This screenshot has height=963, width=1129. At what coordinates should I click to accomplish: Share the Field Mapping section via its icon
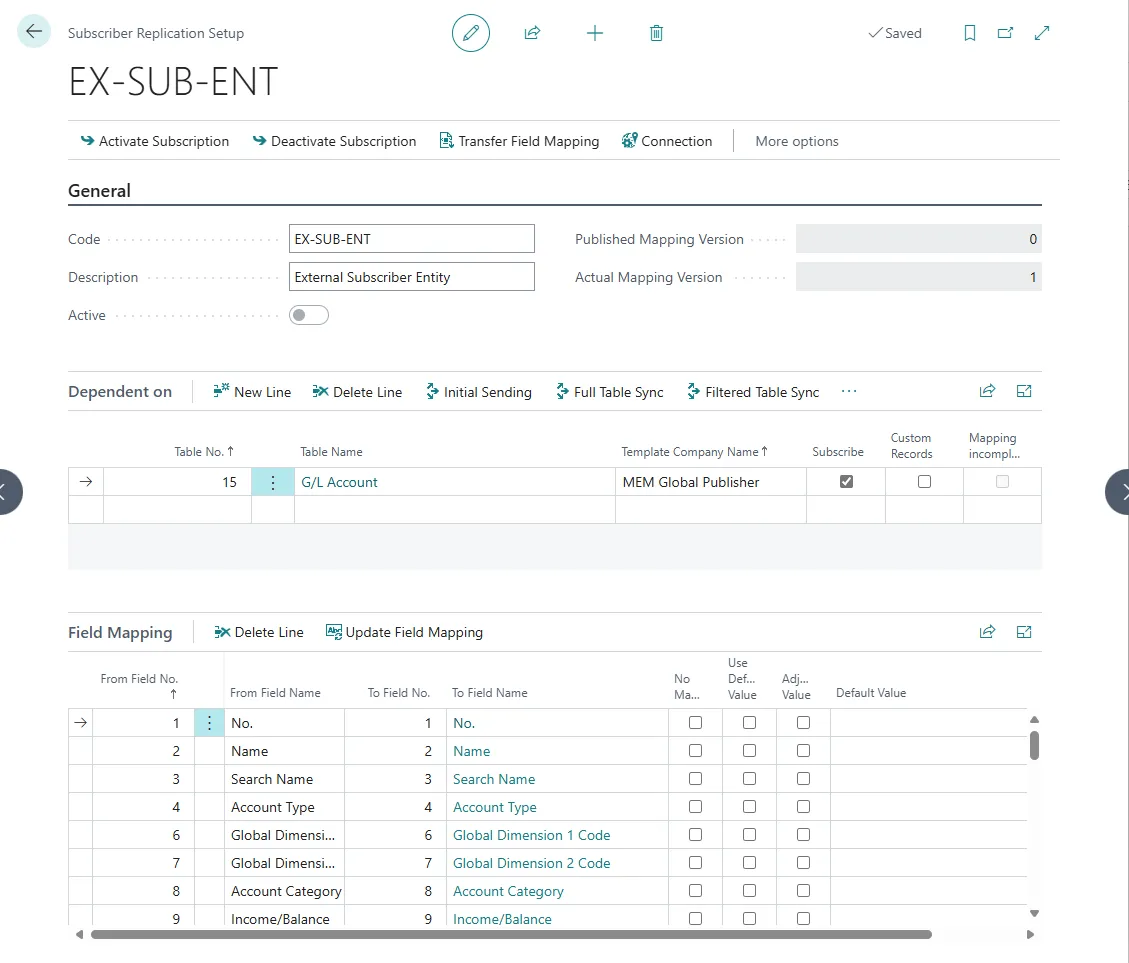click(987, 632)
